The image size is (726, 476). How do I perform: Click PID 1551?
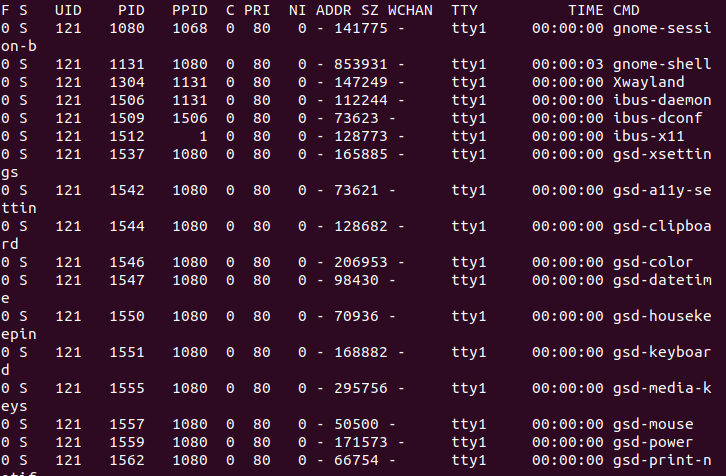(x=127, y=352)
